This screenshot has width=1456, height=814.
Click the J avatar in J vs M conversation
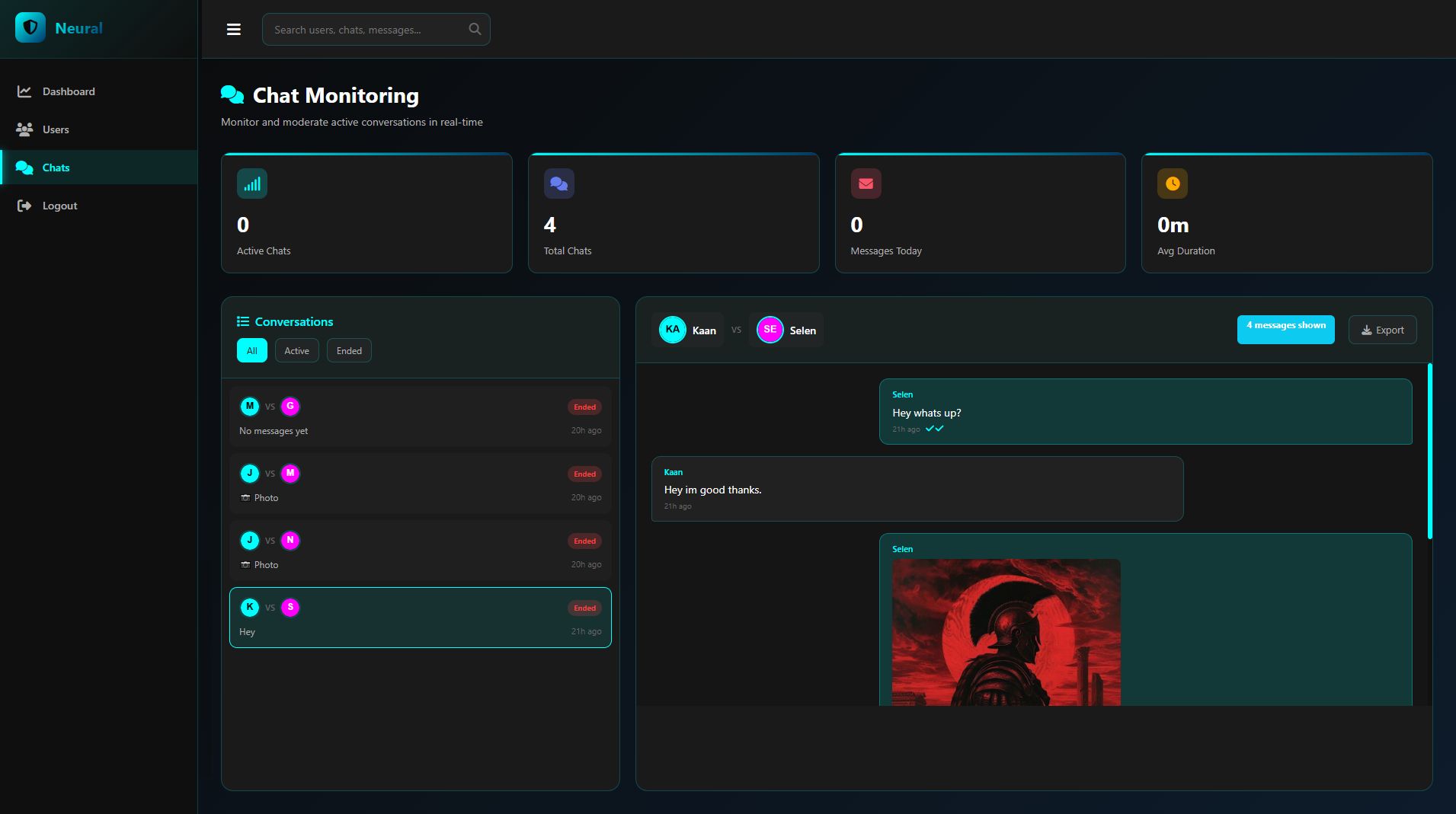pyautogui.click(x=250, y=474)
